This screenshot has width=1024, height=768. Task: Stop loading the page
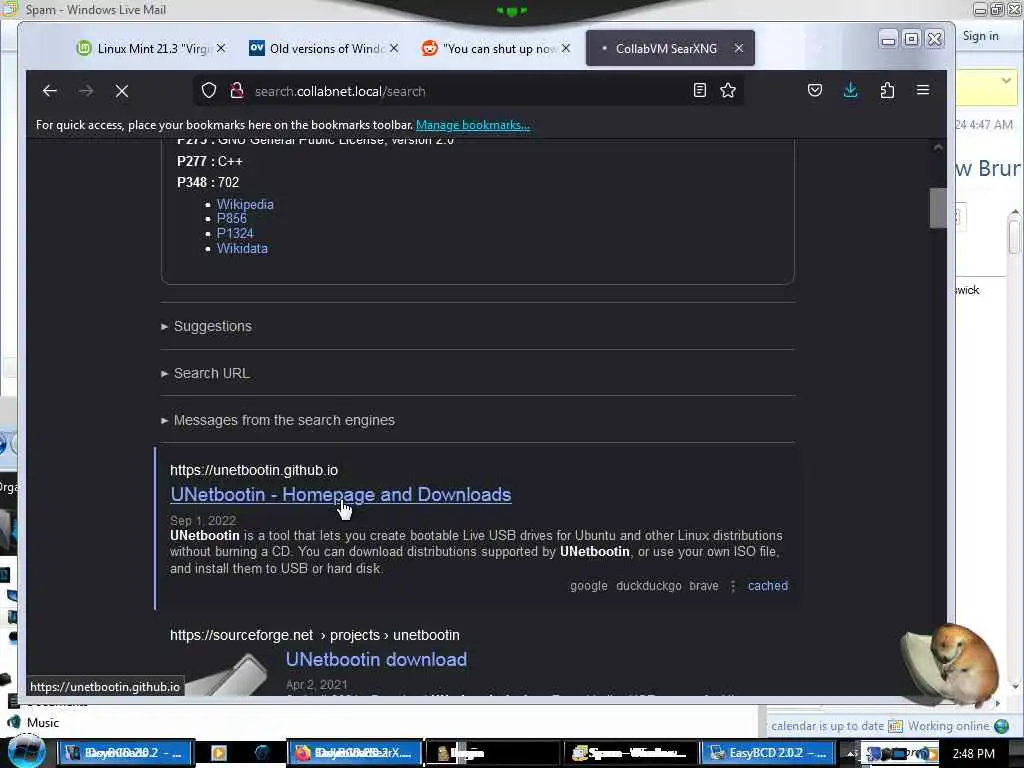tap(121, 91)
